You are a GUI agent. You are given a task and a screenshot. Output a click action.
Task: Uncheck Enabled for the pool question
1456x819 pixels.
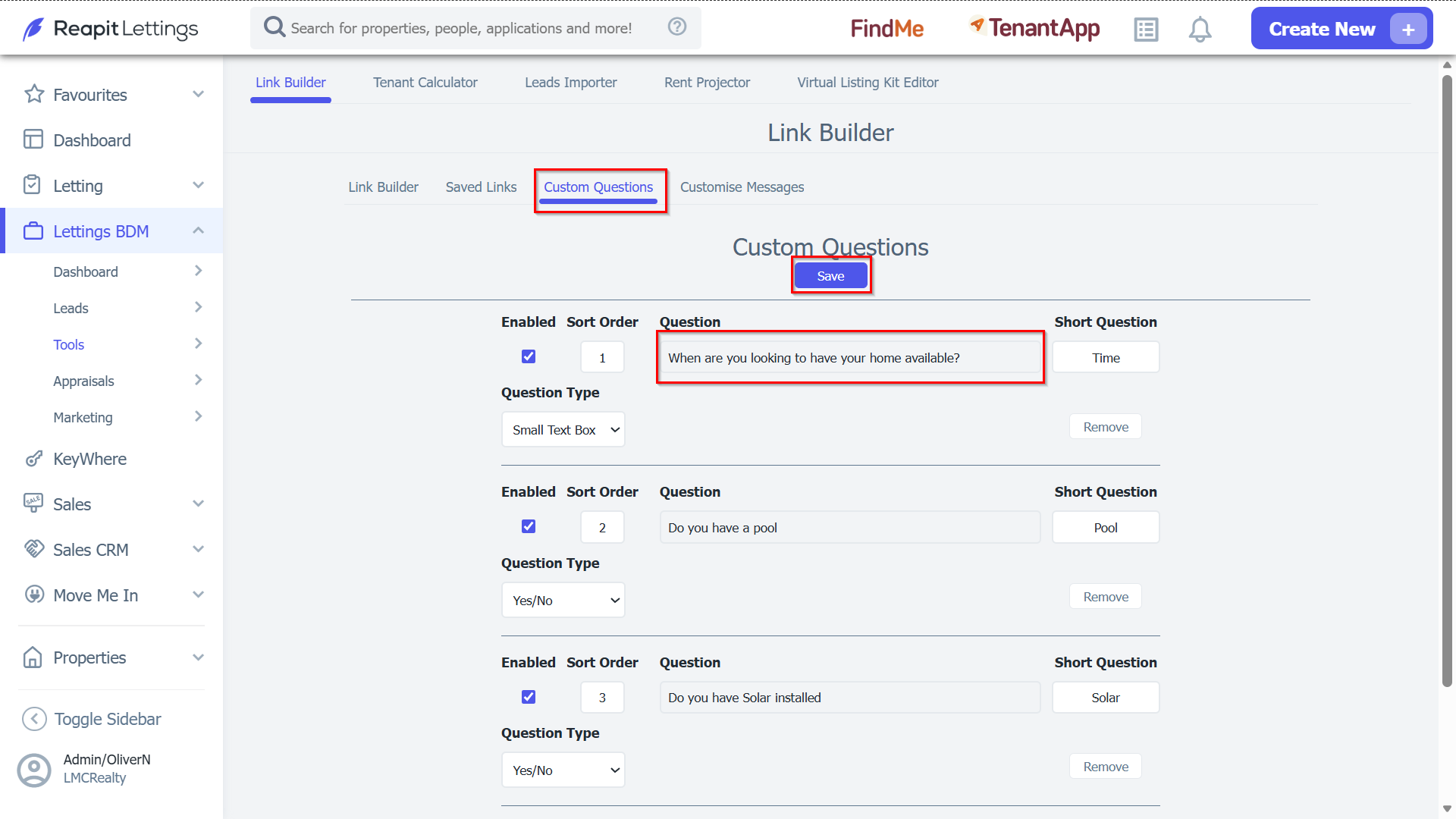pyautogui.click(x=529, y=526)
